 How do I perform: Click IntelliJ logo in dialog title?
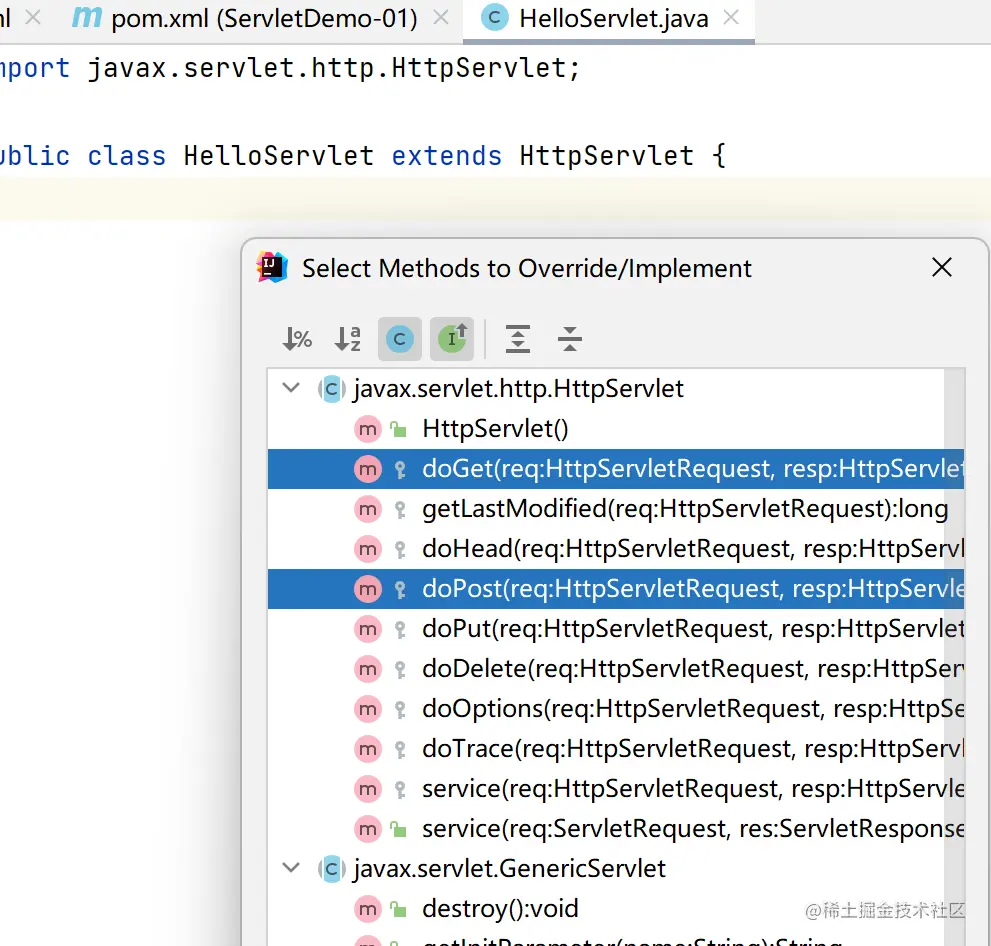(x=272, y=267)
